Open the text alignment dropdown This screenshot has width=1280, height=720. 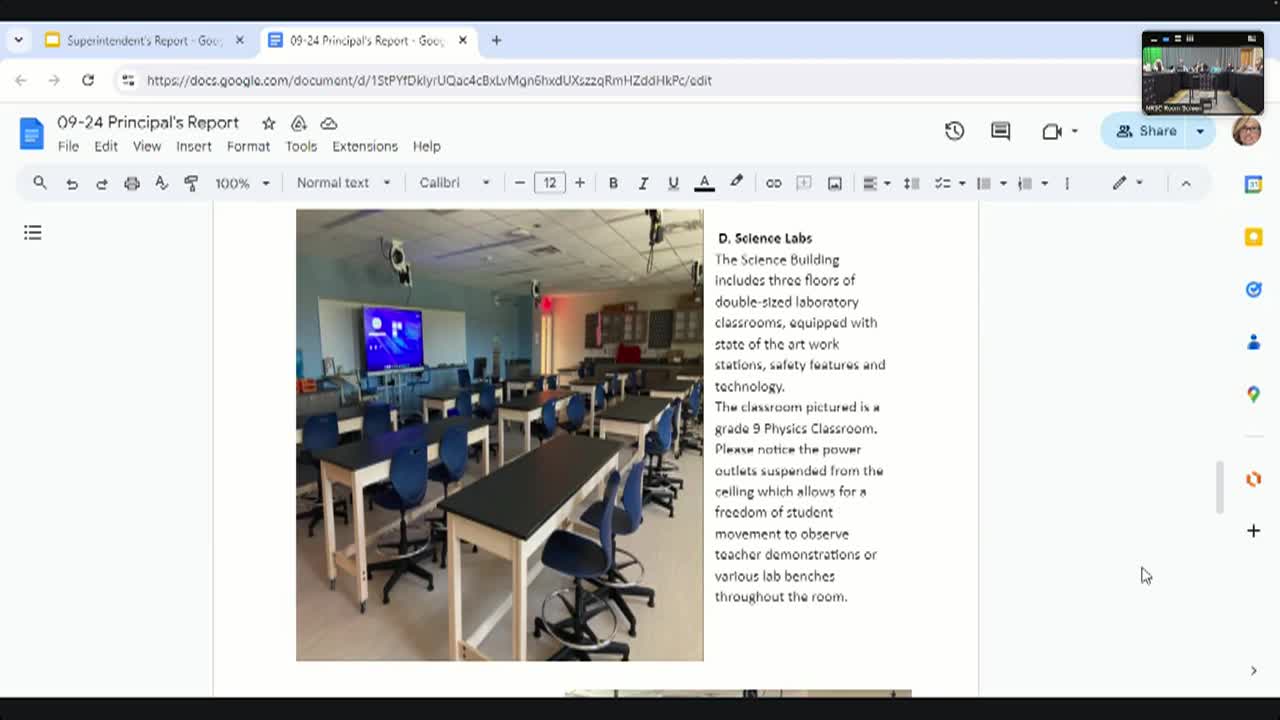(x=876, y=183)
